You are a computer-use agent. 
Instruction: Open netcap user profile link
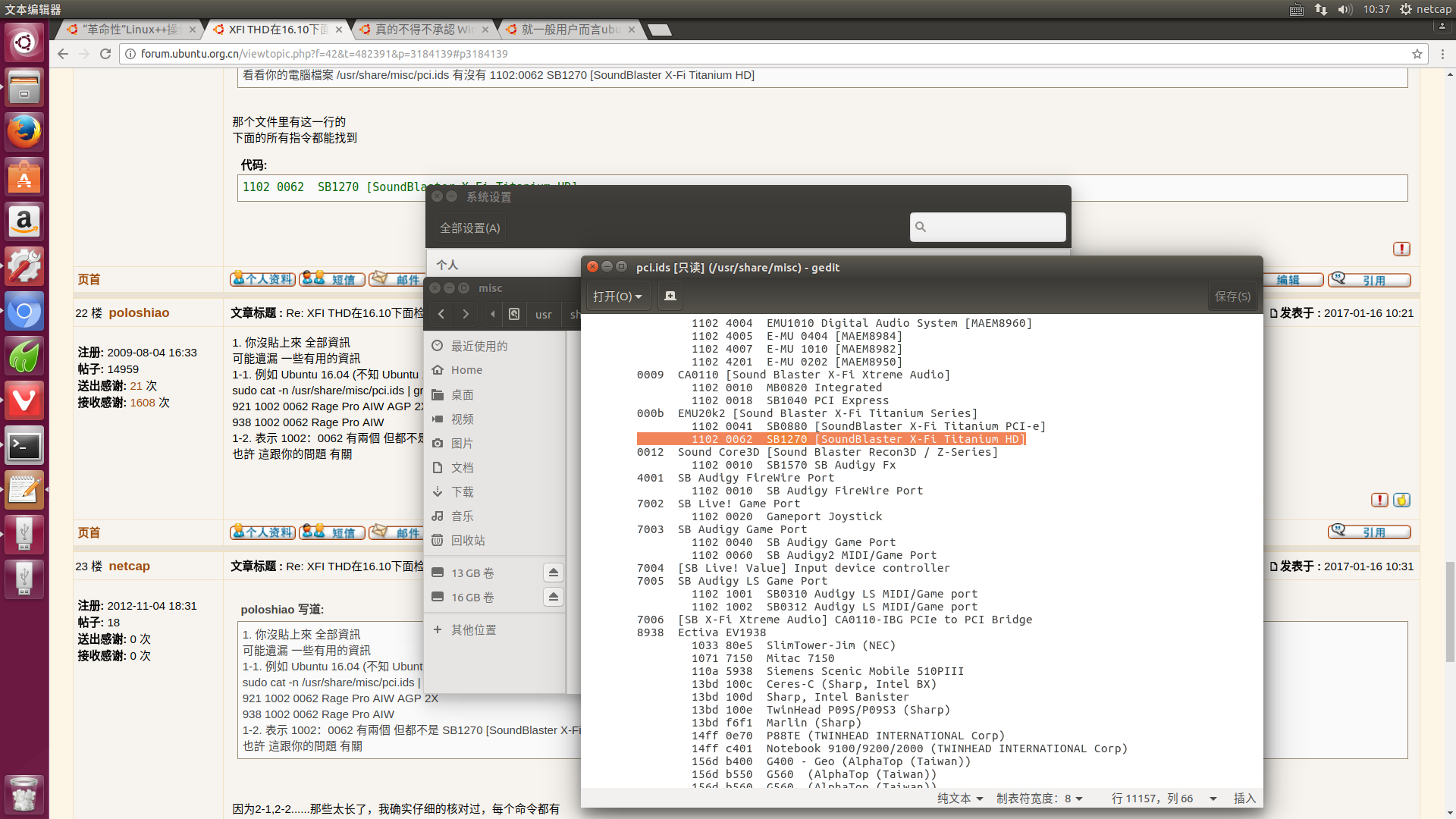(x=129, y=566)
